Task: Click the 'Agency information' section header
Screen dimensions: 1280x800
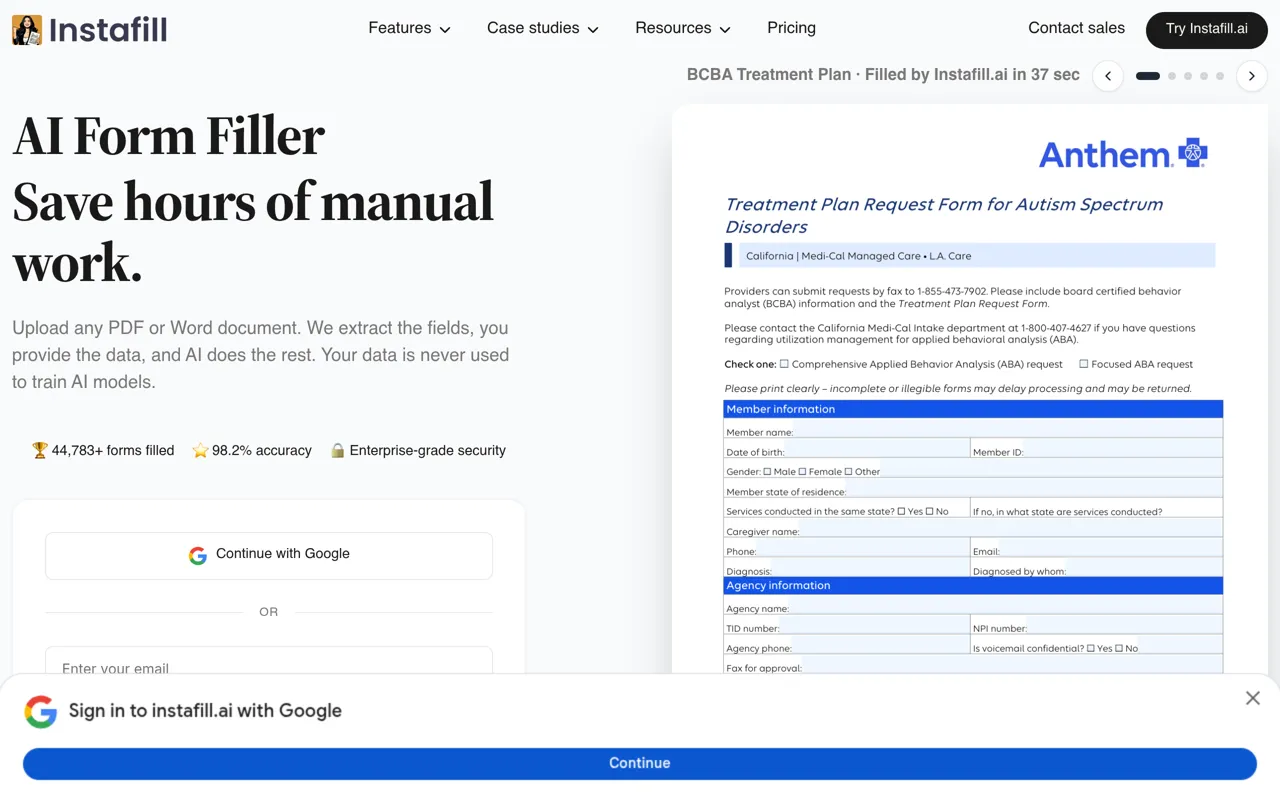Action: pyautogui.click(x=973, y=585)
